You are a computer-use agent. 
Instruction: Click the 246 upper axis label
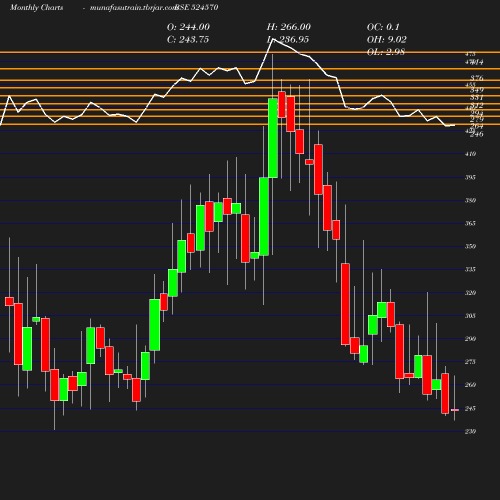(477, 134)
